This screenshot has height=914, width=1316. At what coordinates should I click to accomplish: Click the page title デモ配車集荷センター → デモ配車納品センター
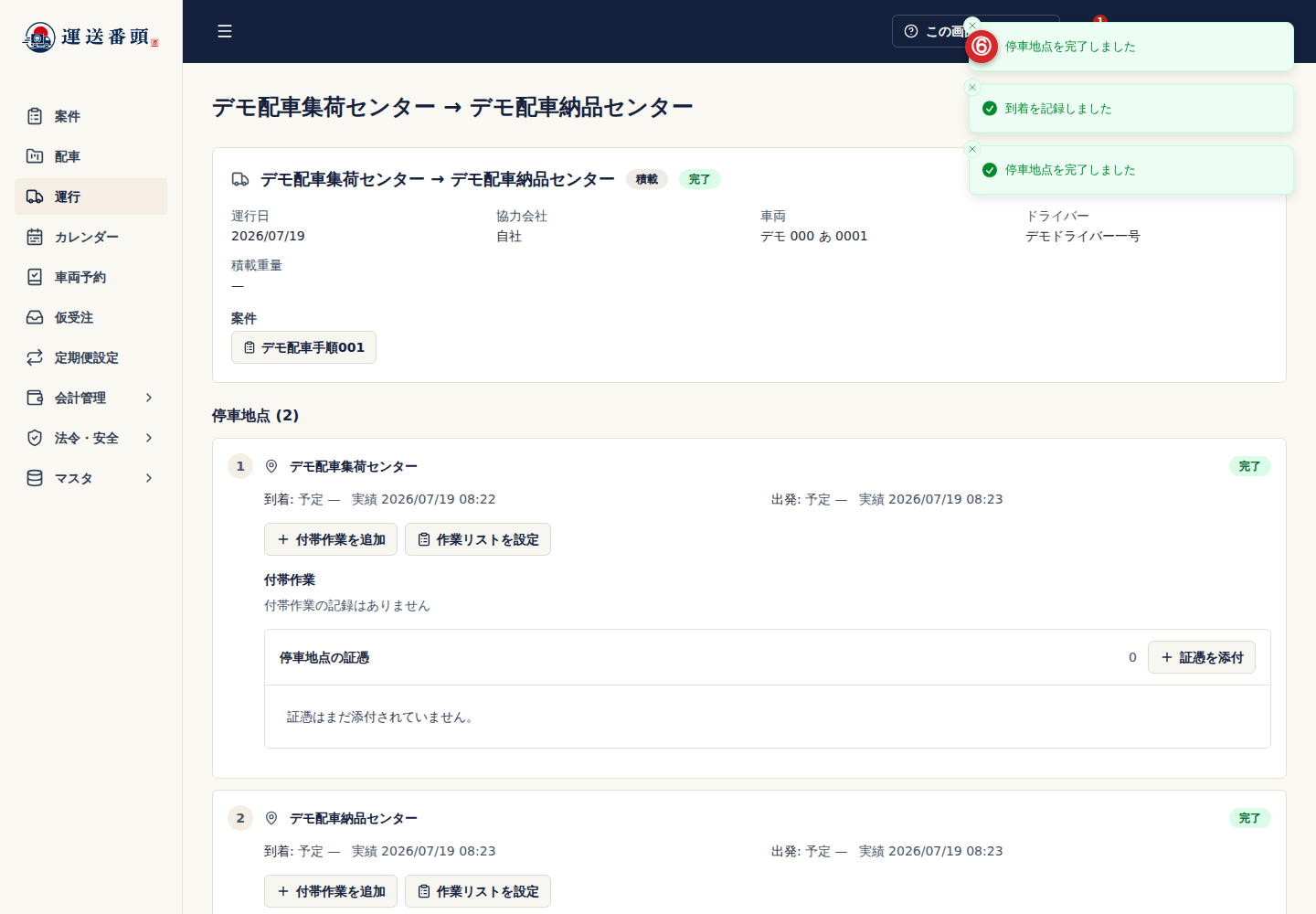pos(452,107)
